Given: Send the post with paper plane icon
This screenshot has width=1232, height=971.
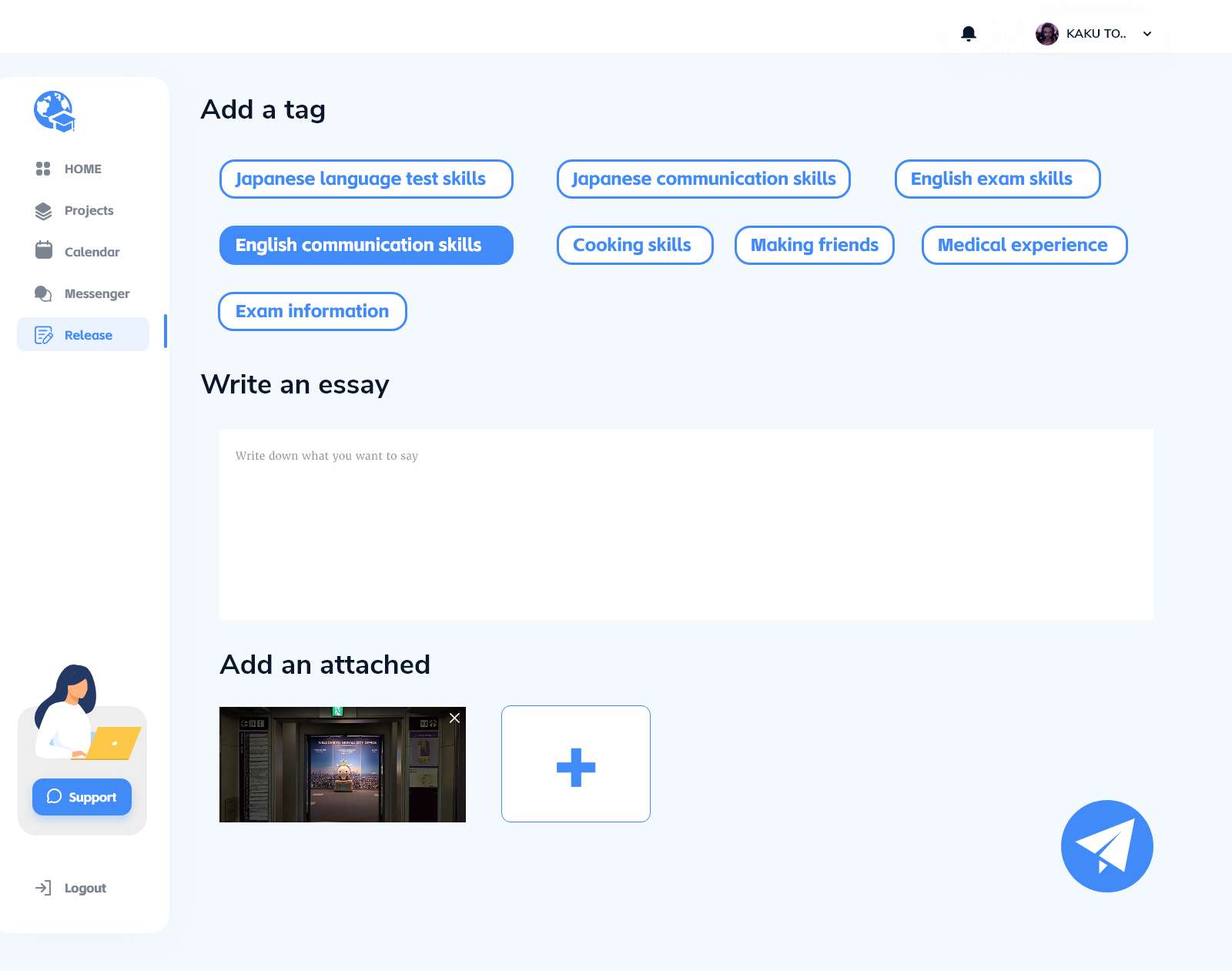Looking at the screenshot, I should pos(1106,845).
